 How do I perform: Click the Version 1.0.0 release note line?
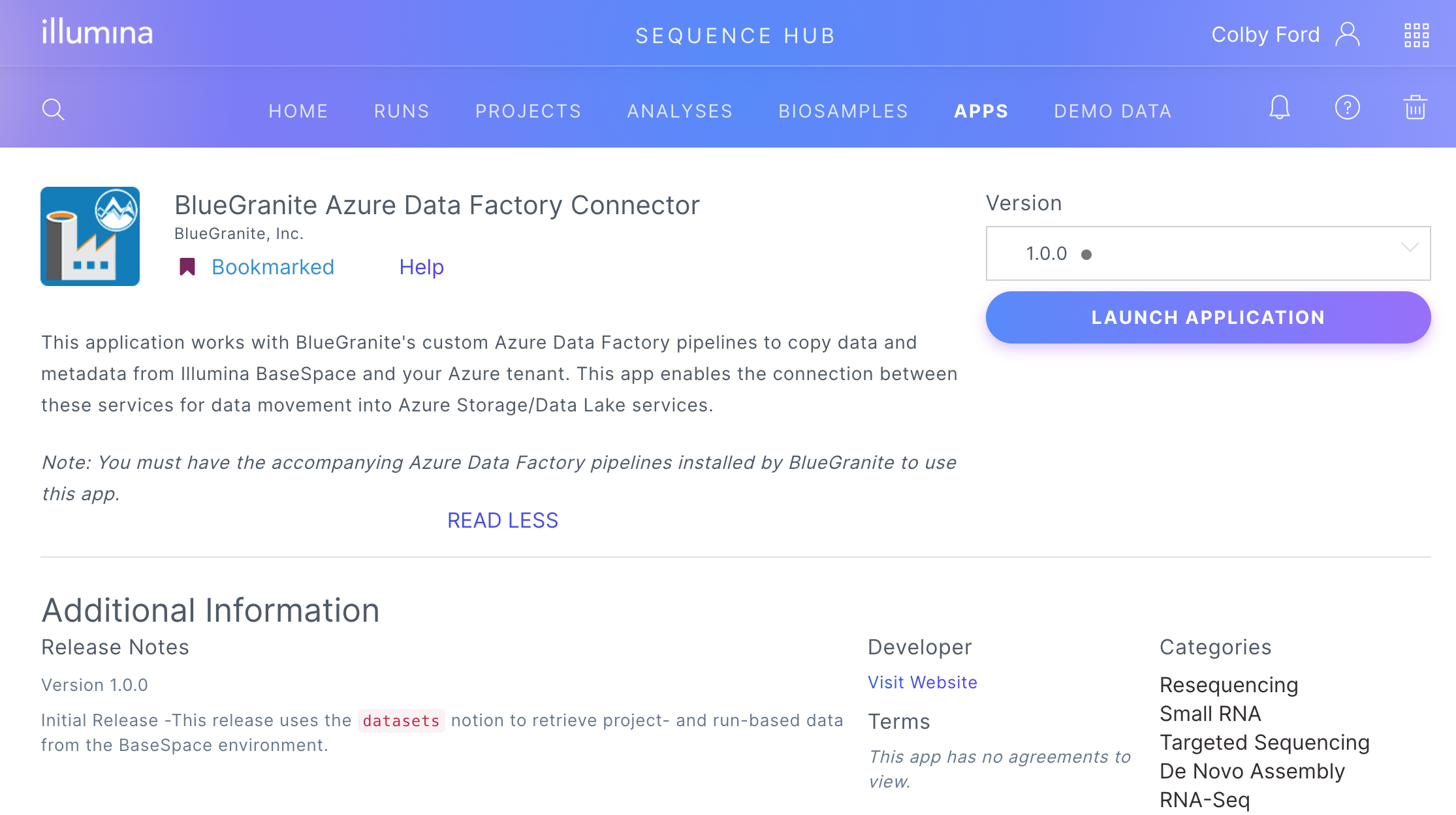[95, 685]
